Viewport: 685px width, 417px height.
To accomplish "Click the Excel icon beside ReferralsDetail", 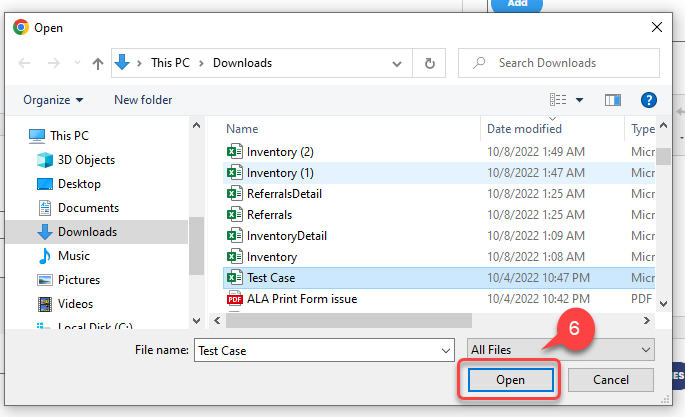I will point(235,193).
